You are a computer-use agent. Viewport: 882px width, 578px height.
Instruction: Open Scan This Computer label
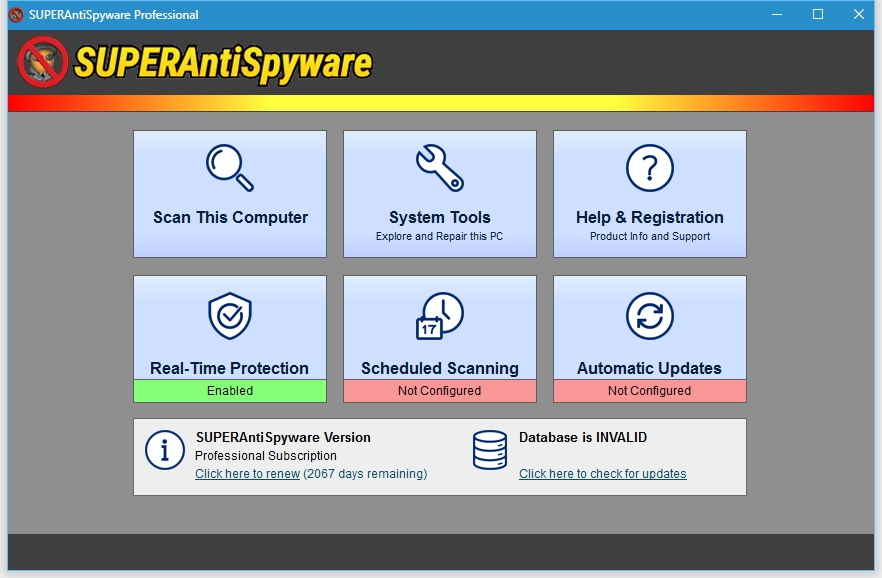(x=230, y=217)
